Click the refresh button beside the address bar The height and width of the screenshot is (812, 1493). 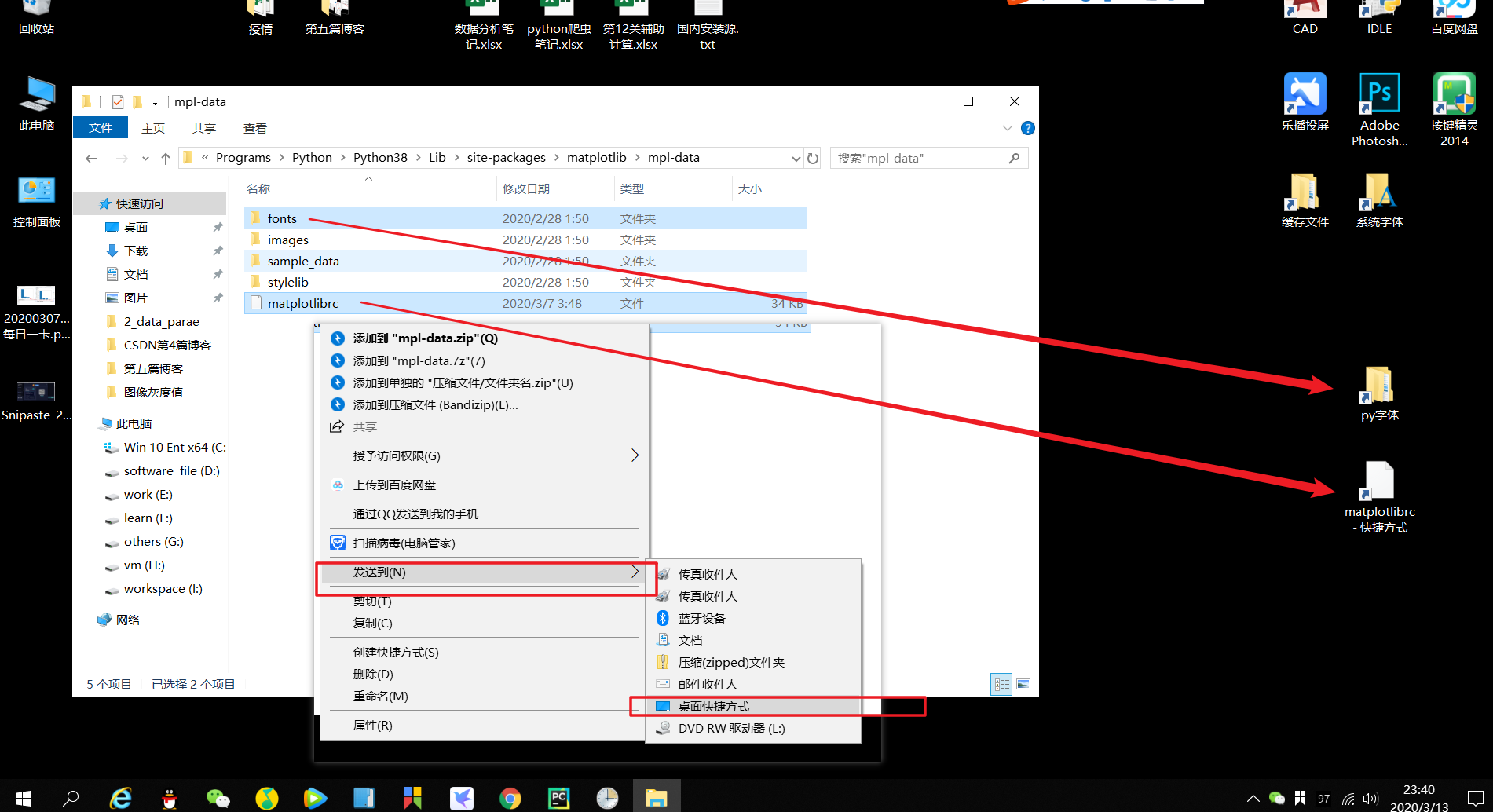[x=813, y=157]
